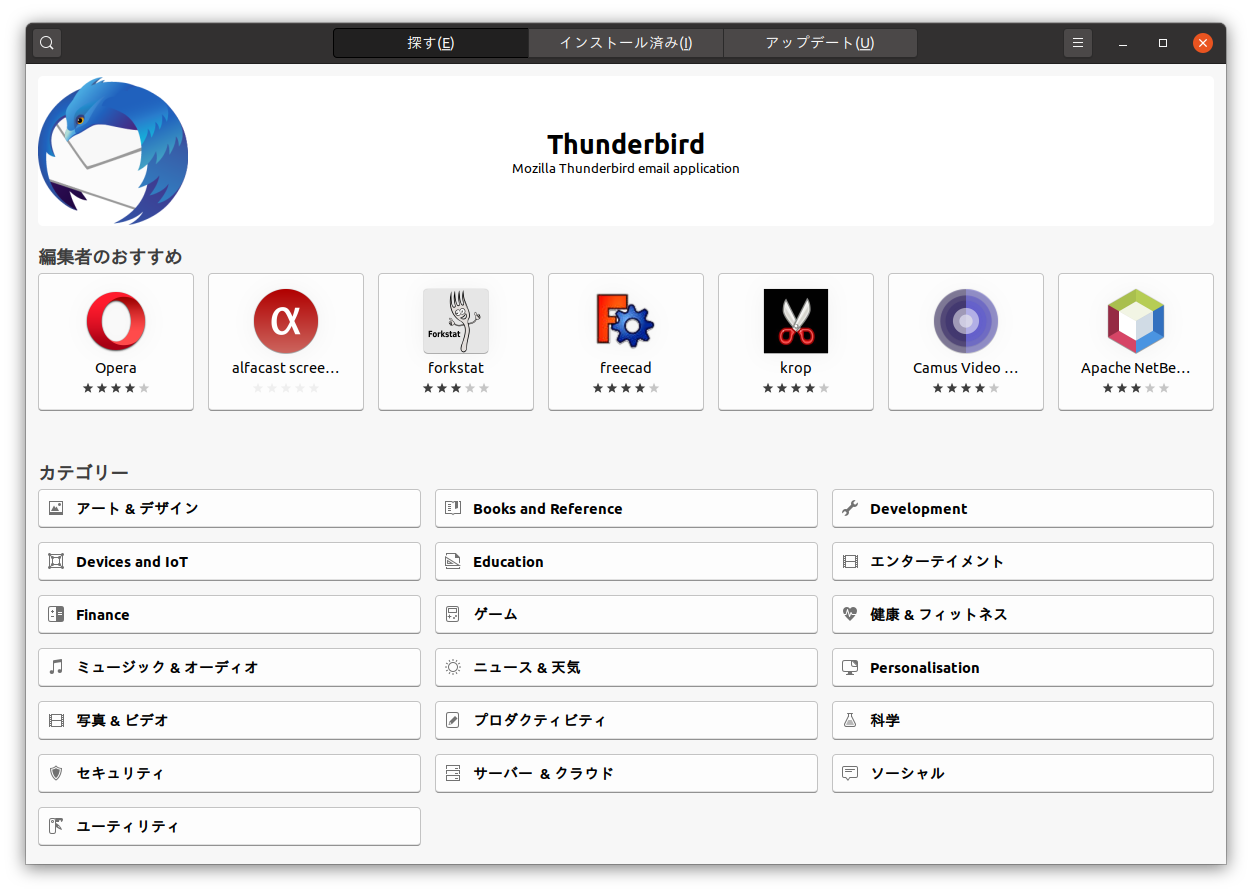The height and width of the screenshot is (893, 1252).
Task: Click the Opera star rating
Action: click(x=116, y=388)
